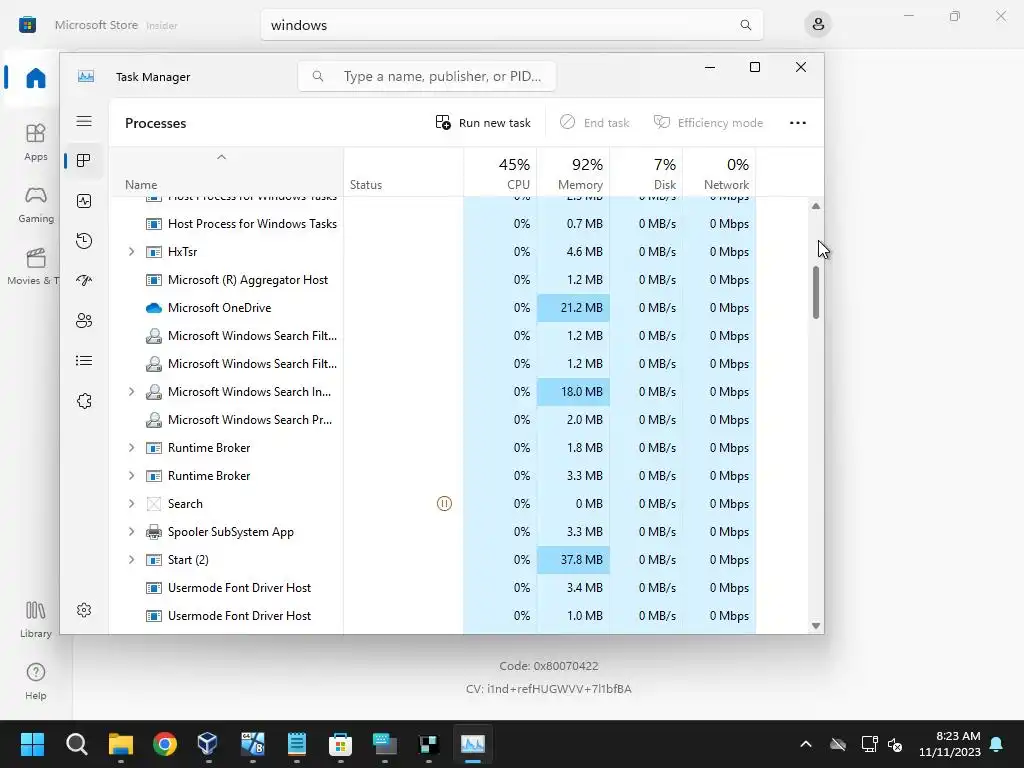The height and width of the screenshot is (768, 1024).
Task: Sort by Memory column header
Action: (573, 174)
